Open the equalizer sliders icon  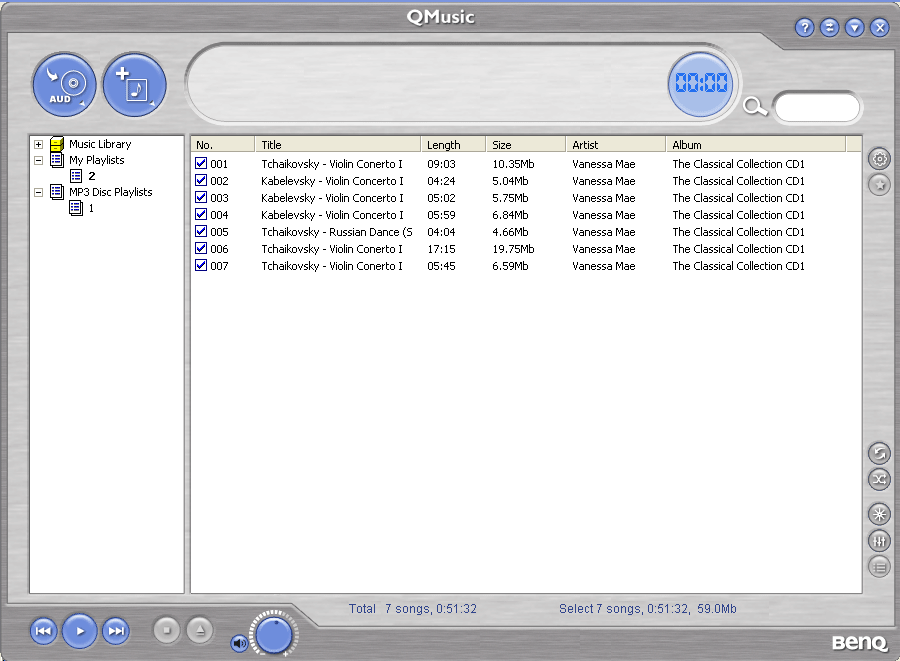click(879, 541)
